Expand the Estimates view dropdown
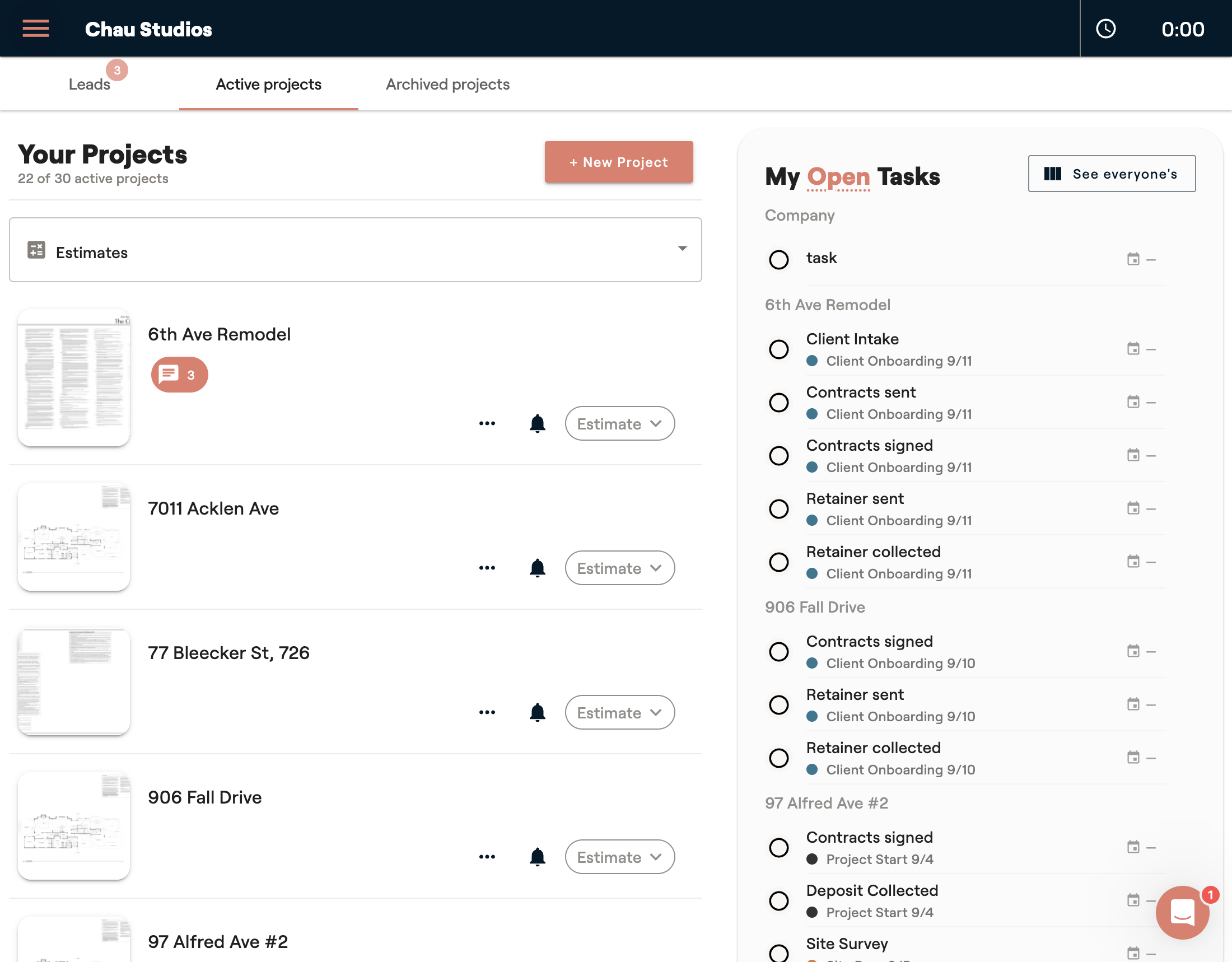Viewport: 1232px width, 962px height. 356,250
